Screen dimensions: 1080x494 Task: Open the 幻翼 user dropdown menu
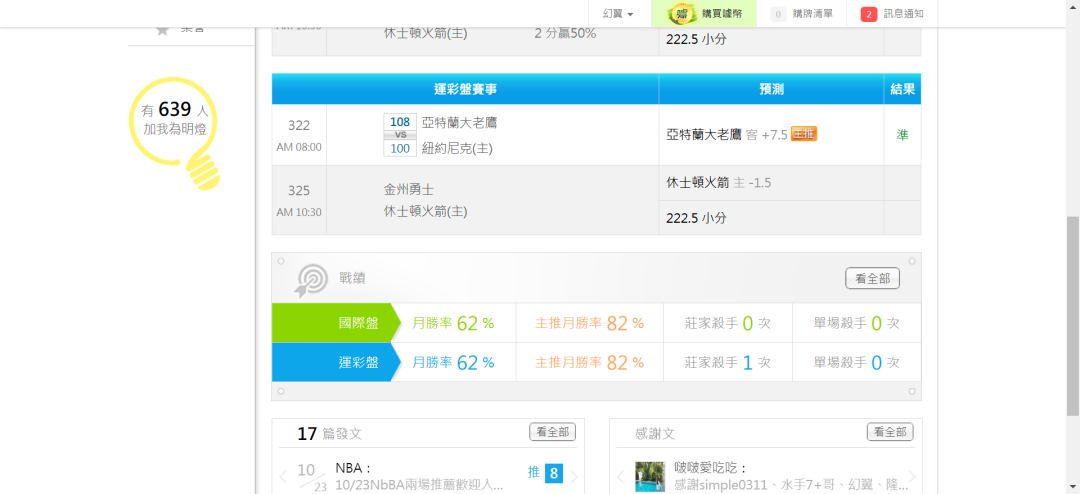(618, 14)
